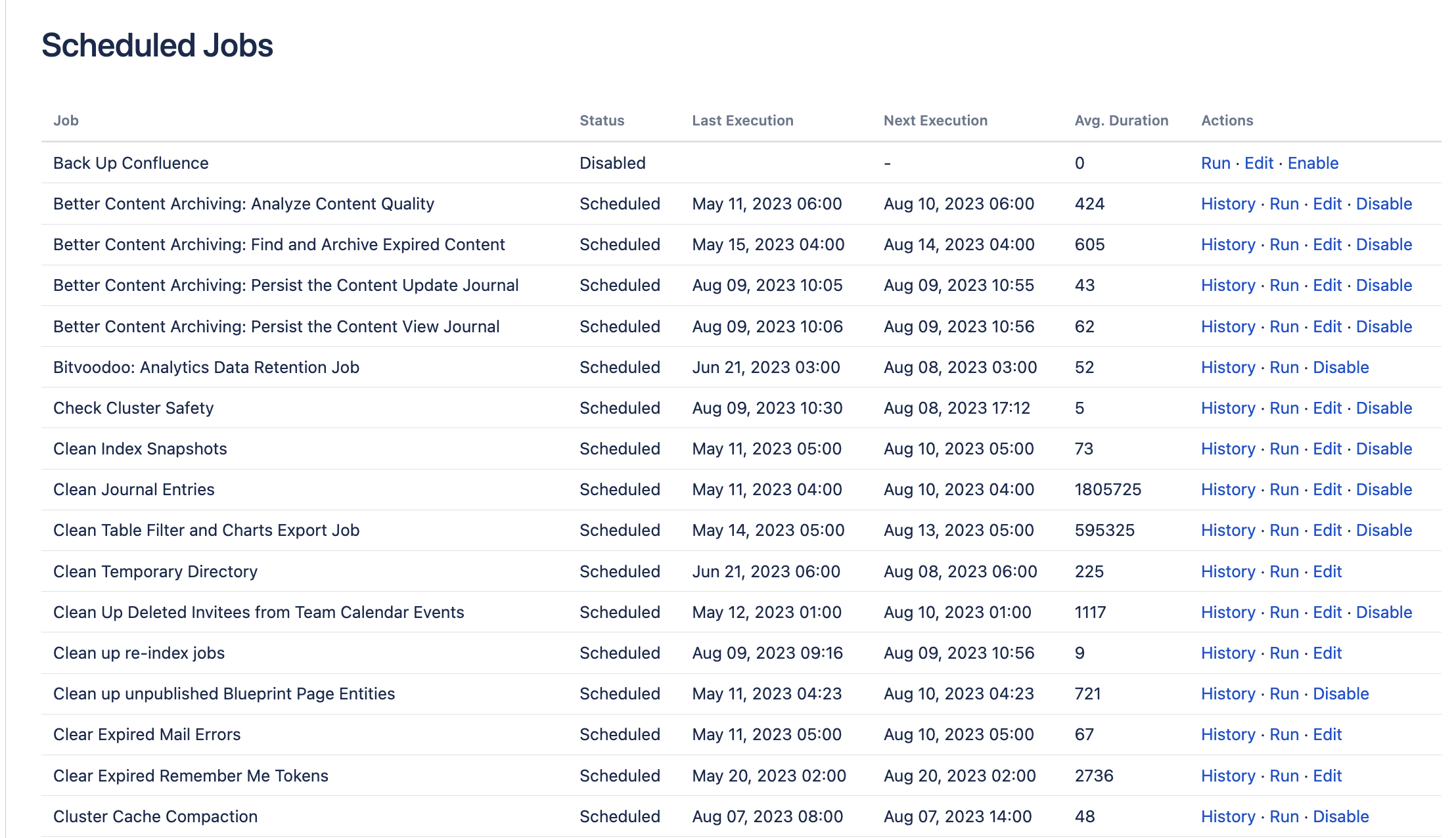Edit Clean Table Filter and Charts Export Job
This screenshot has height=838, width=1456.
1327,530
